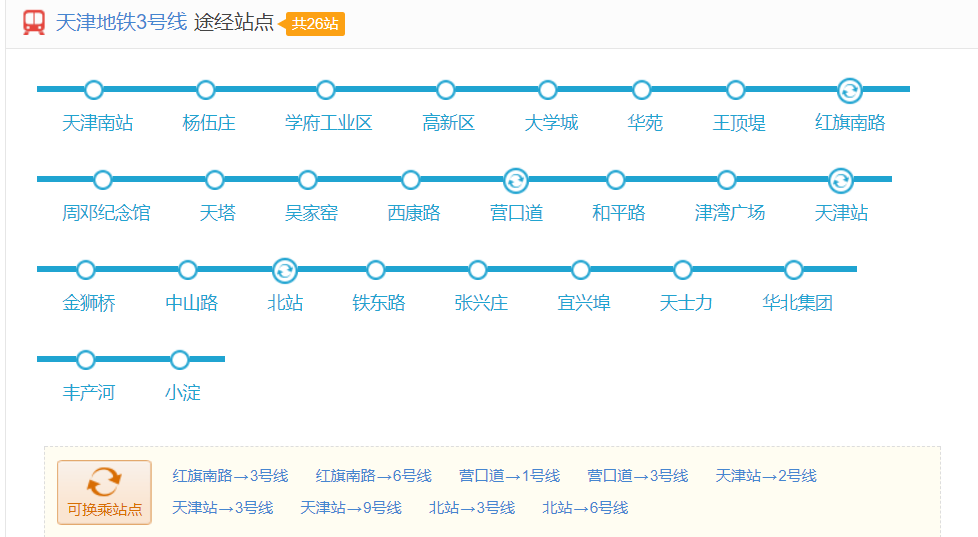Click the station circle above 杨伍庄
This screenshot has width=978, height=537.
click(x=206, y=90)
